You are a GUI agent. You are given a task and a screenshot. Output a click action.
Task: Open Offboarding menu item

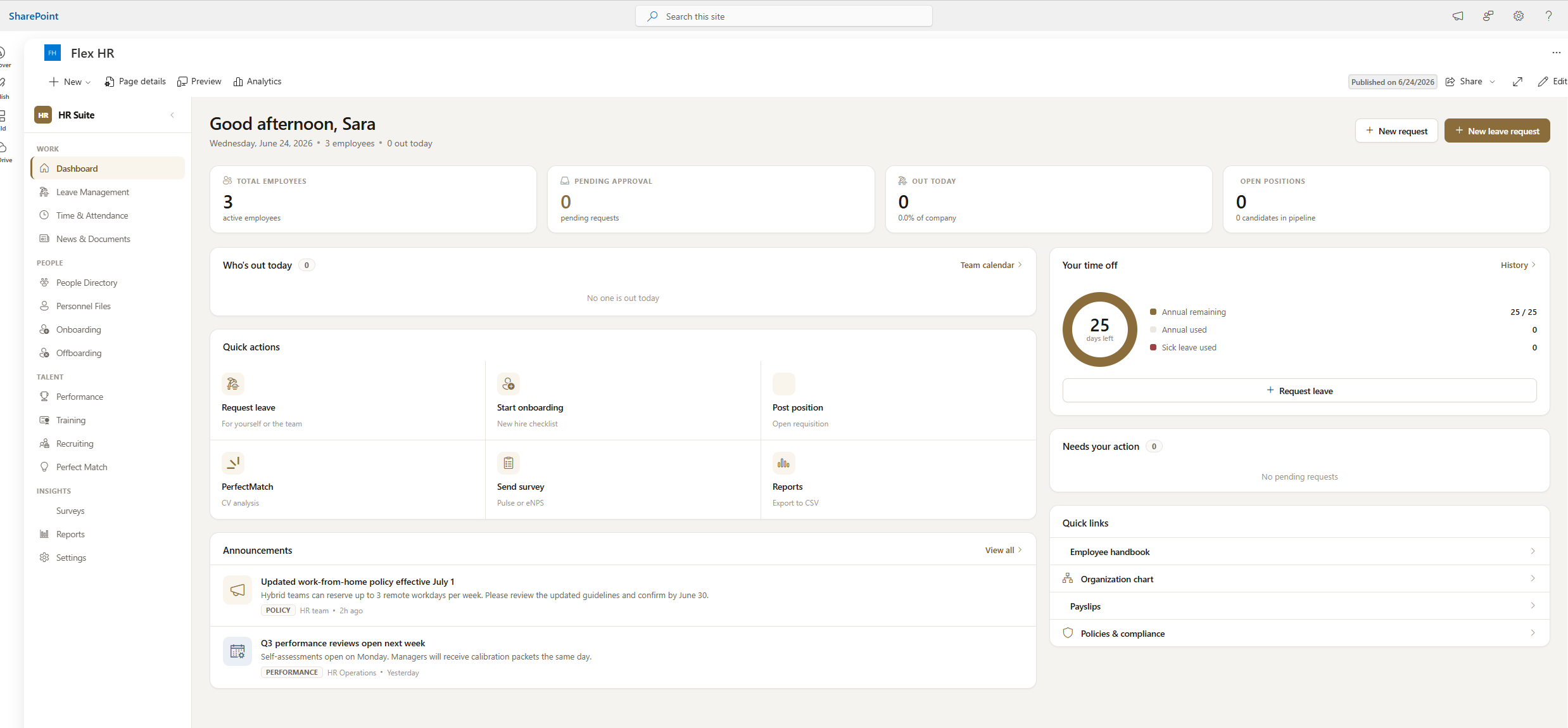[108, 353]
